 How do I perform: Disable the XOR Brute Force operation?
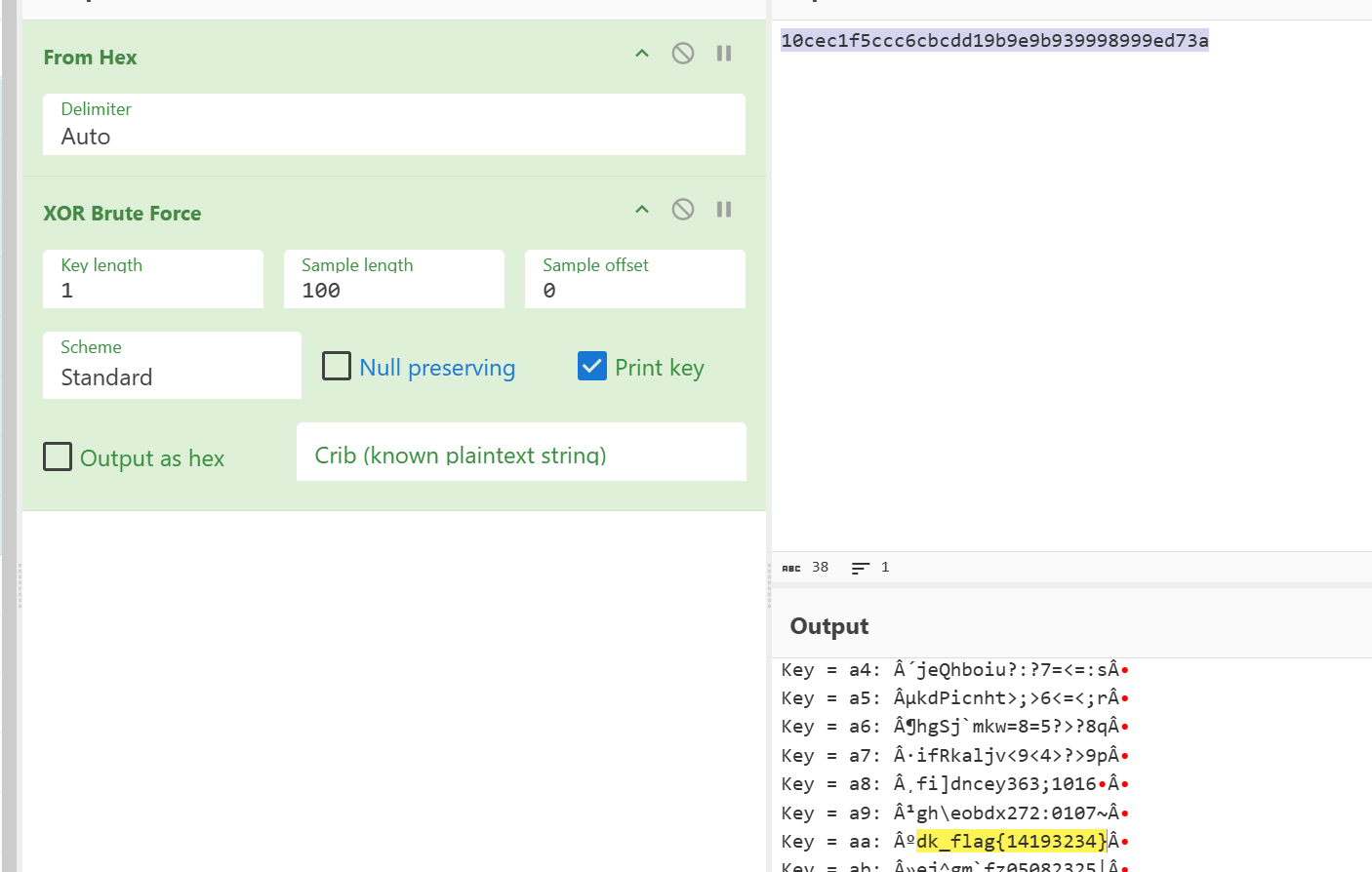click(x=683, y=210)
